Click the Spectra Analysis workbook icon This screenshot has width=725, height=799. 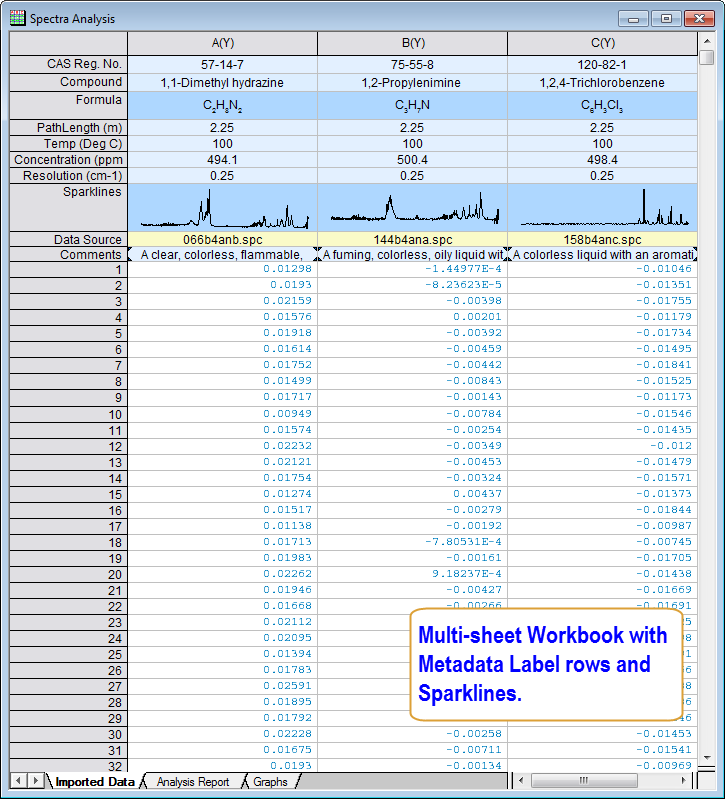17,18
